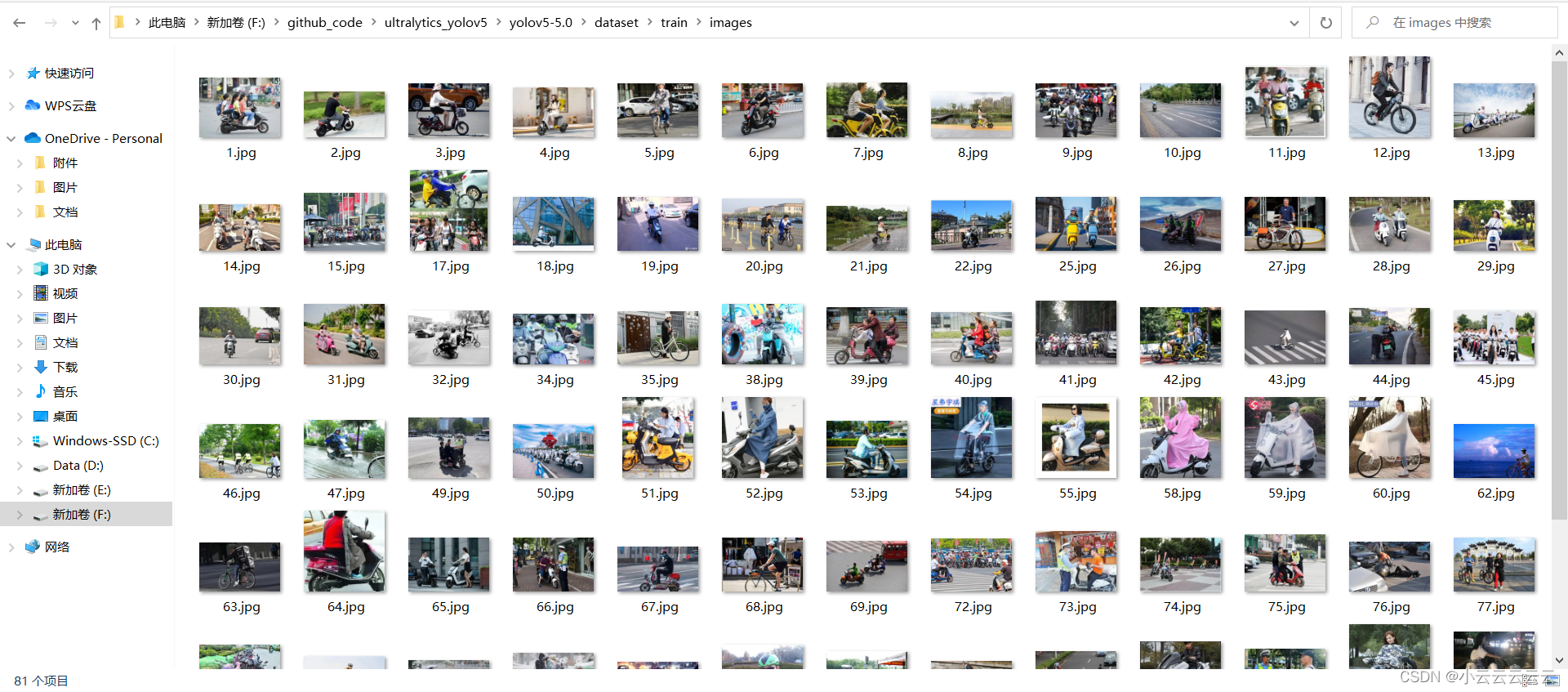The height and width of the screenshot is (692, 1568).
Task: Collapse the 此电脑 tree node
Action: pos(11,245)
